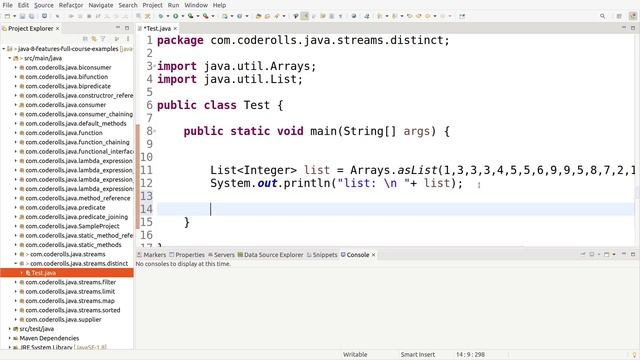Collapse the src/main/java source folder
Screen dimensions: 640x360
(10, 58)
